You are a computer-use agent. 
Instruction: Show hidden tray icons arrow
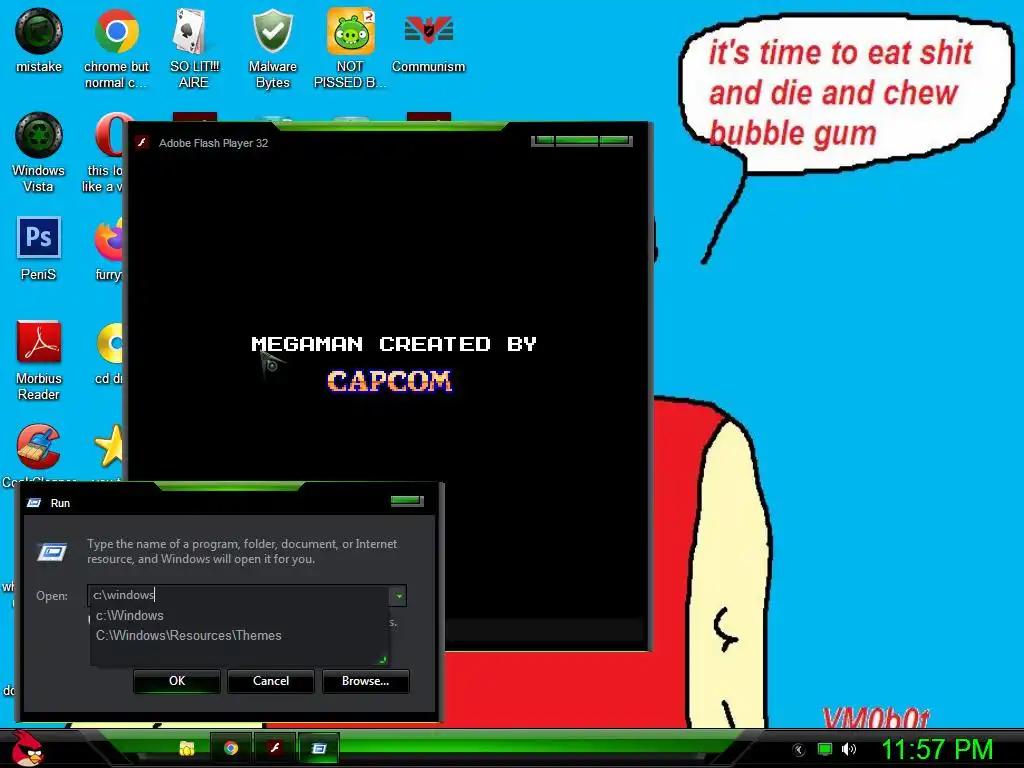pyautogui.click(x=799, y=750)
